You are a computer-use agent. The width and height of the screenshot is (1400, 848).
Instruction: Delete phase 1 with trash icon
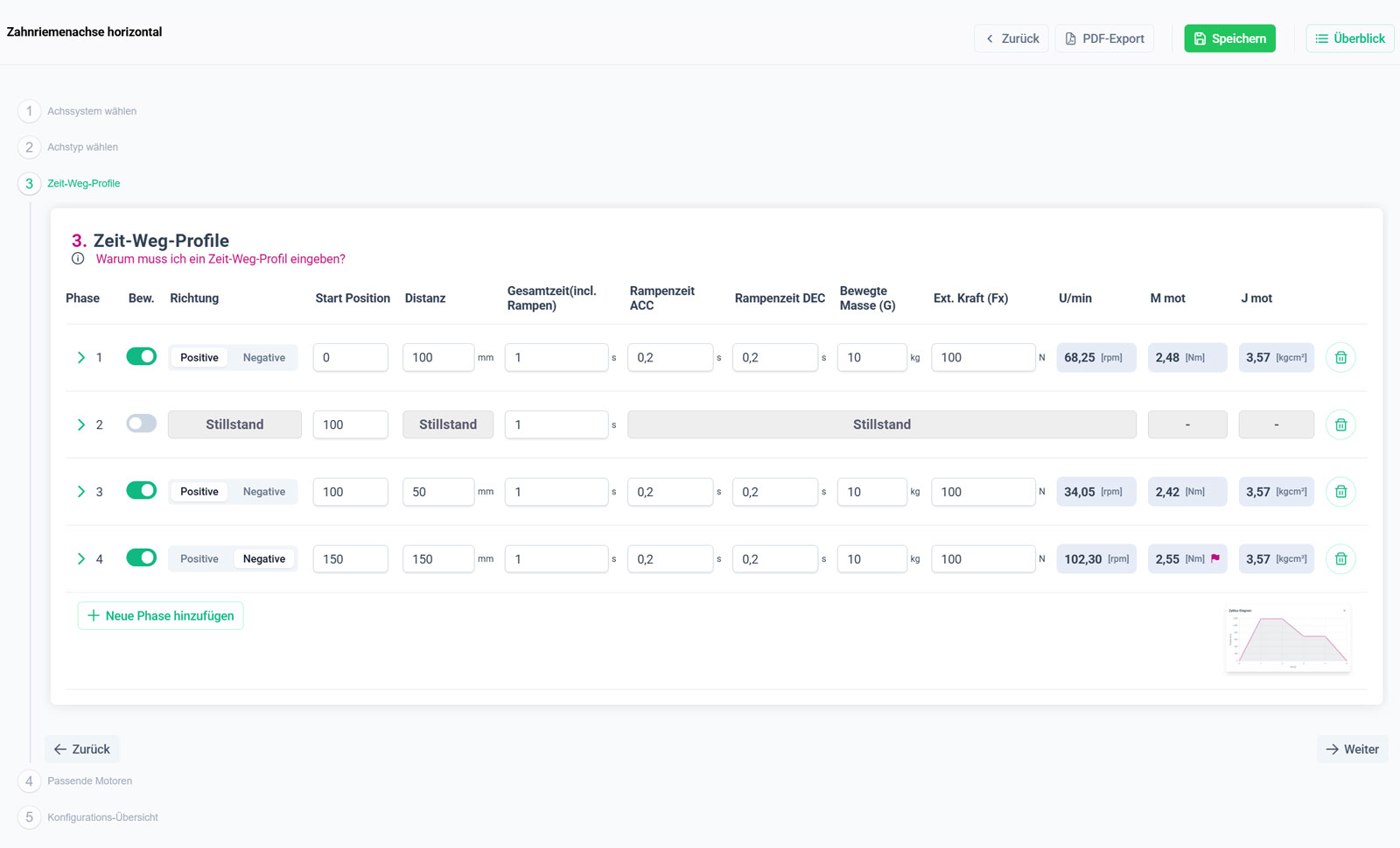click(x=1340, y=357)
